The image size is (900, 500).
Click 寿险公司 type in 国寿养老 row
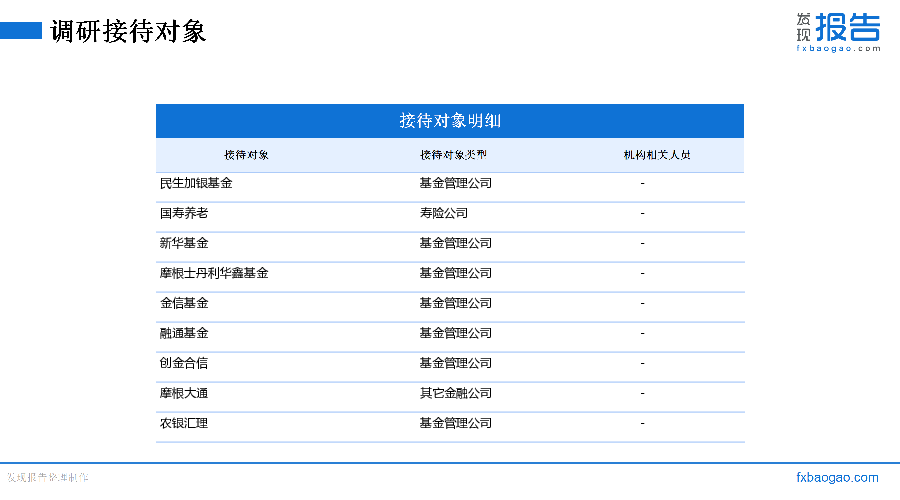(444, 213)
